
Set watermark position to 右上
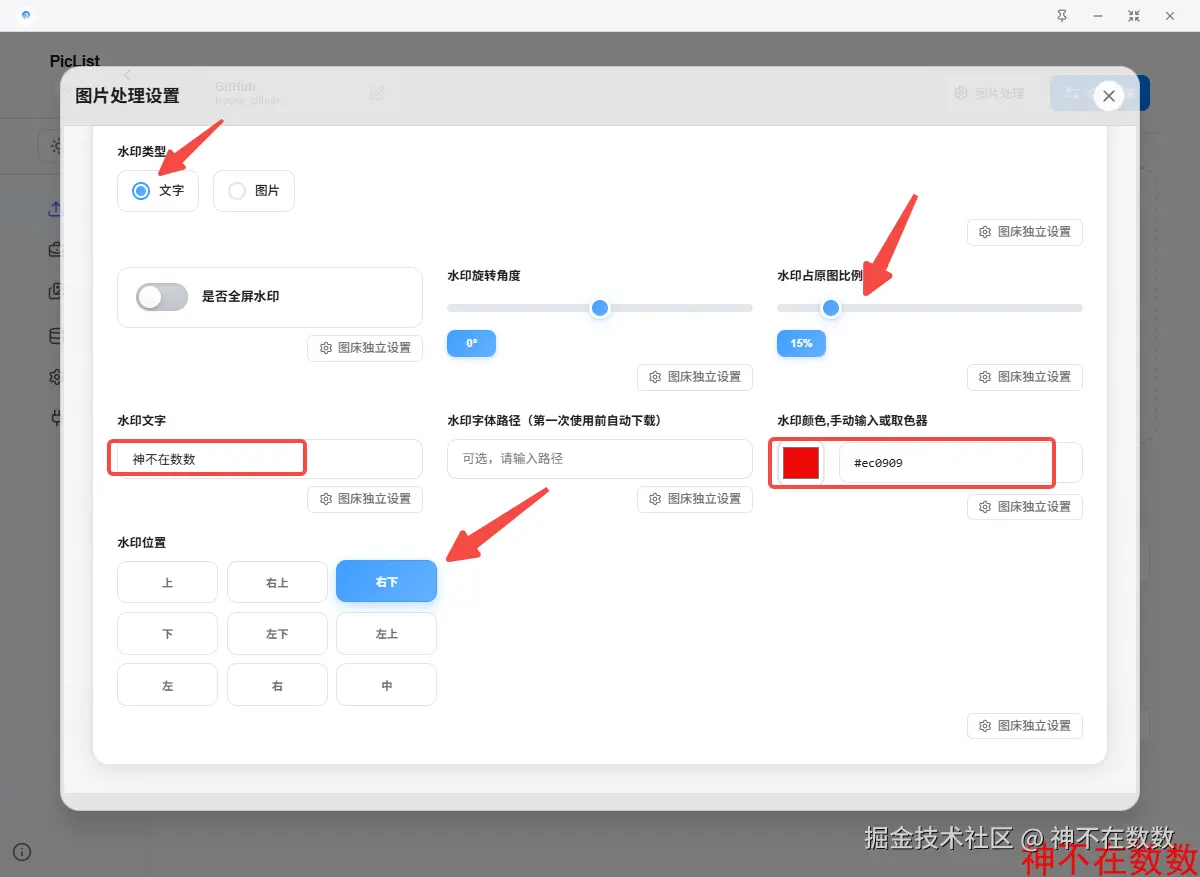(277, 582)
